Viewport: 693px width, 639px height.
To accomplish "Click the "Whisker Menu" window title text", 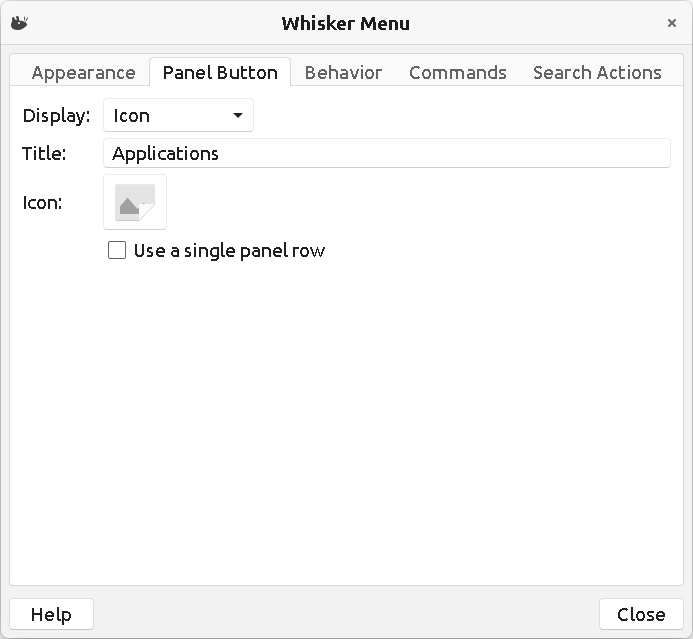I will [x=345, y=23].
